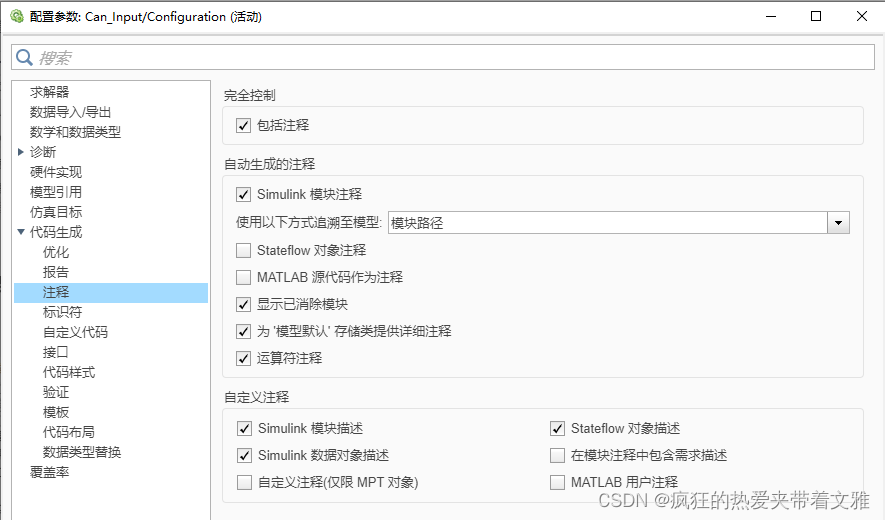The width and height of the screenshot is (885, 520).
Task: Toggle 显示已消除模块 checkbox
Action: click(243, 304)
